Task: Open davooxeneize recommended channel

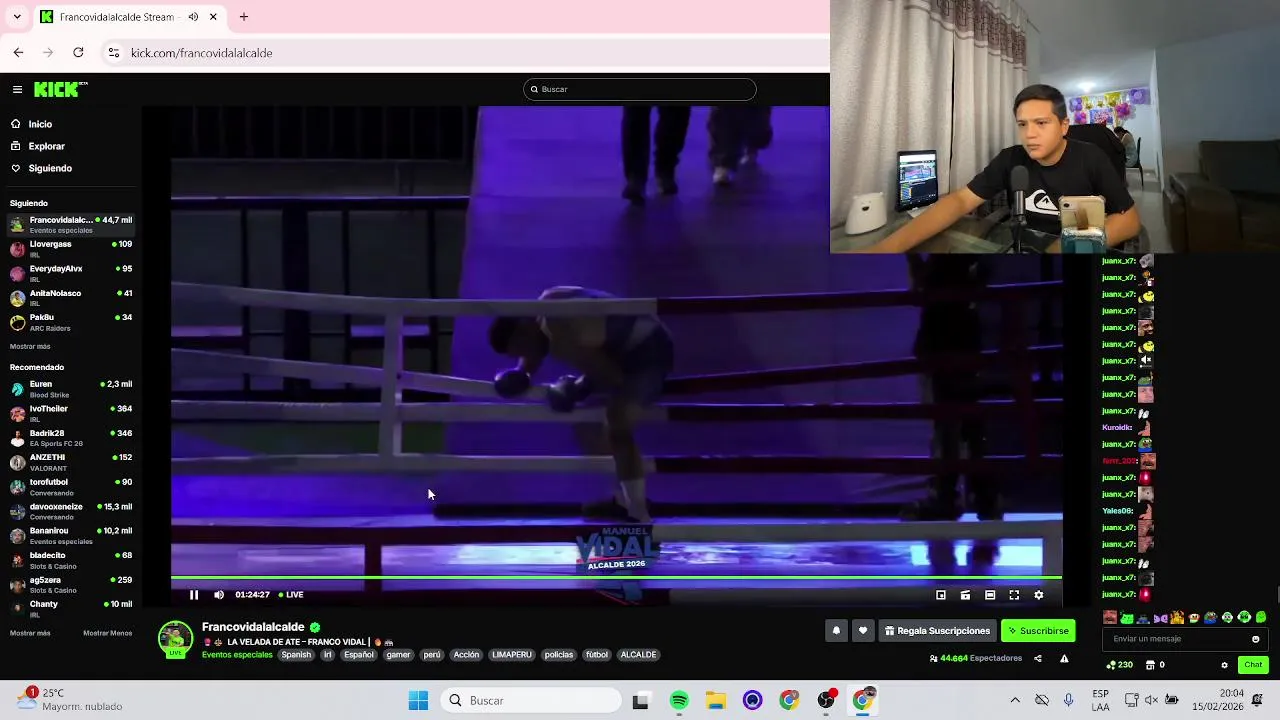Action: [70, 511]
